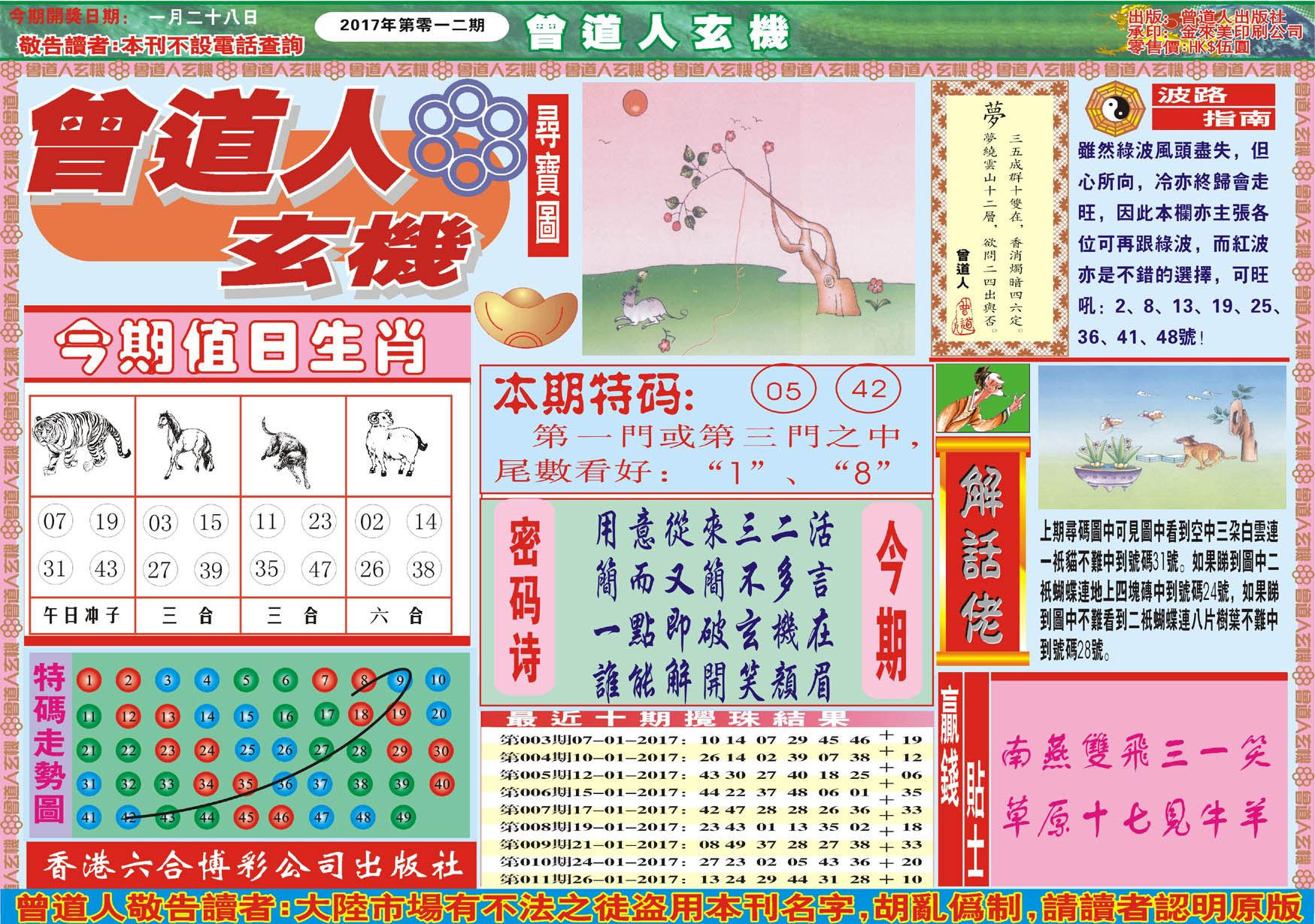Select red ball number 1 in trend chart
This screenshot has width=1315, height=924.
[x=89, y=681]
